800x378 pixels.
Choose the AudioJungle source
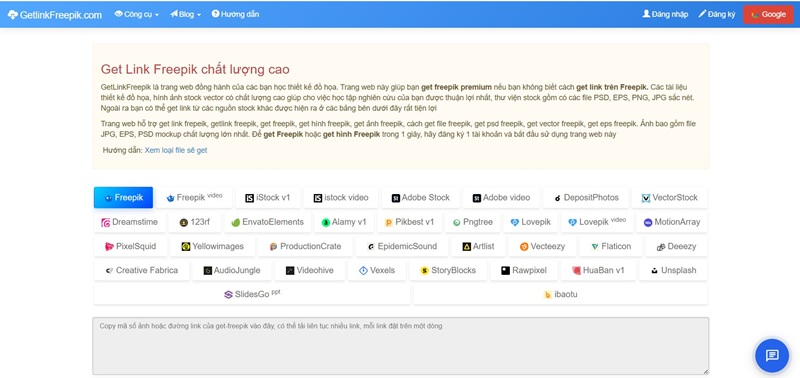(232, 270)
